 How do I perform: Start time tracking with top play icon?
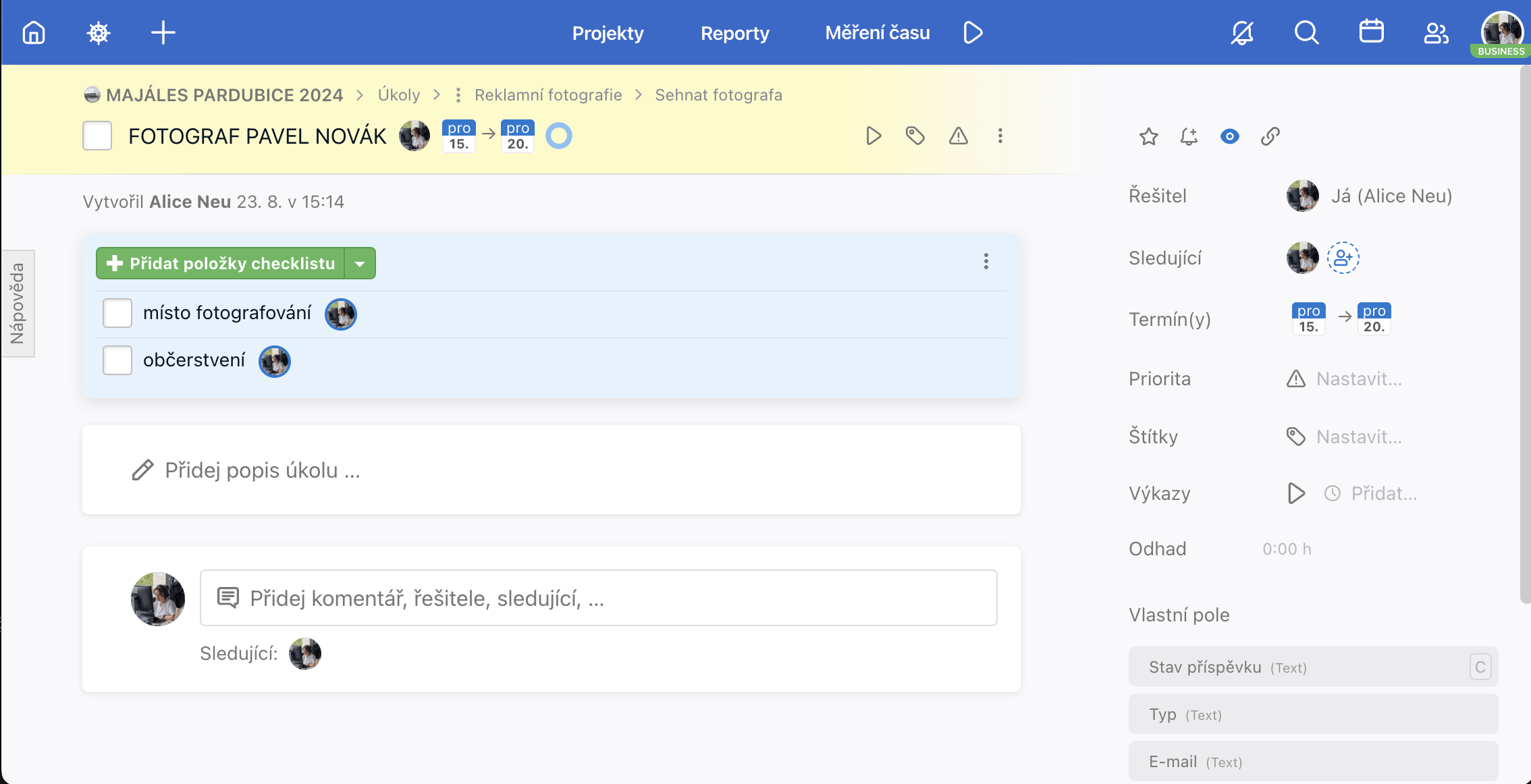coord(973,32)
